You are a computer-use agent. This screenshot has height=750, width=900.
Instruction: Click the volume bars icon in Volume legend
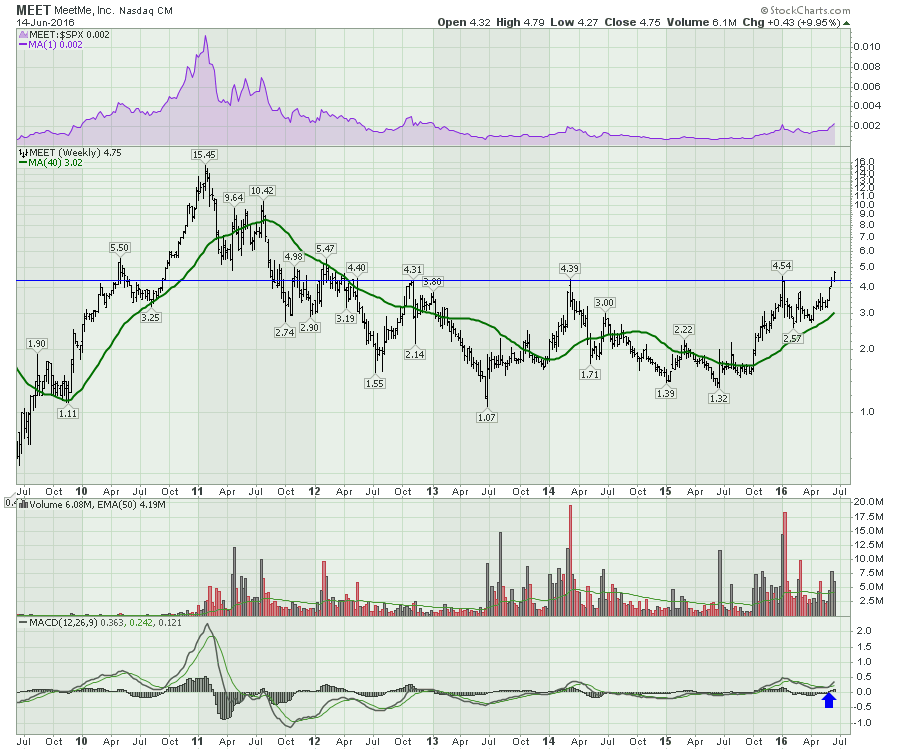click(x=23, y=504)
